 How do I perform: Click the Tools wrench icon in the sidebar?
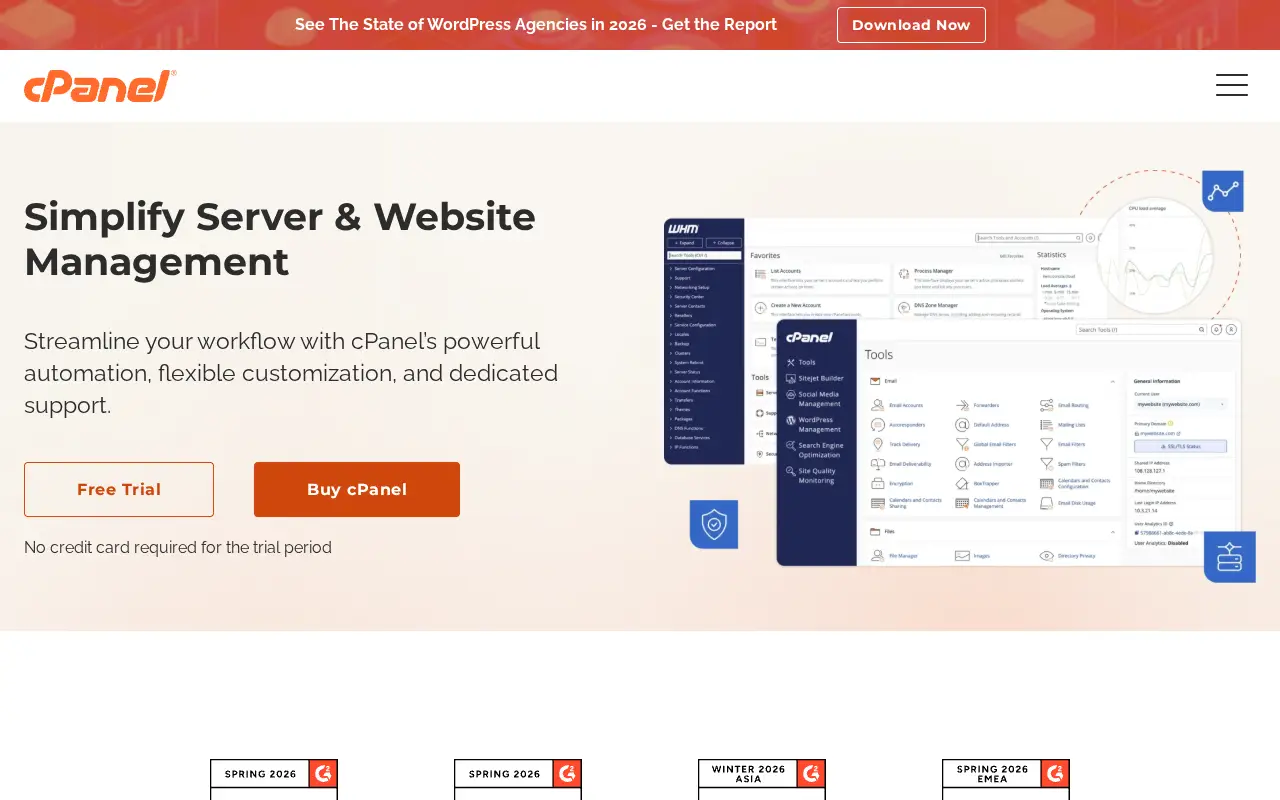pyautogui.click(x=790, y=362)
